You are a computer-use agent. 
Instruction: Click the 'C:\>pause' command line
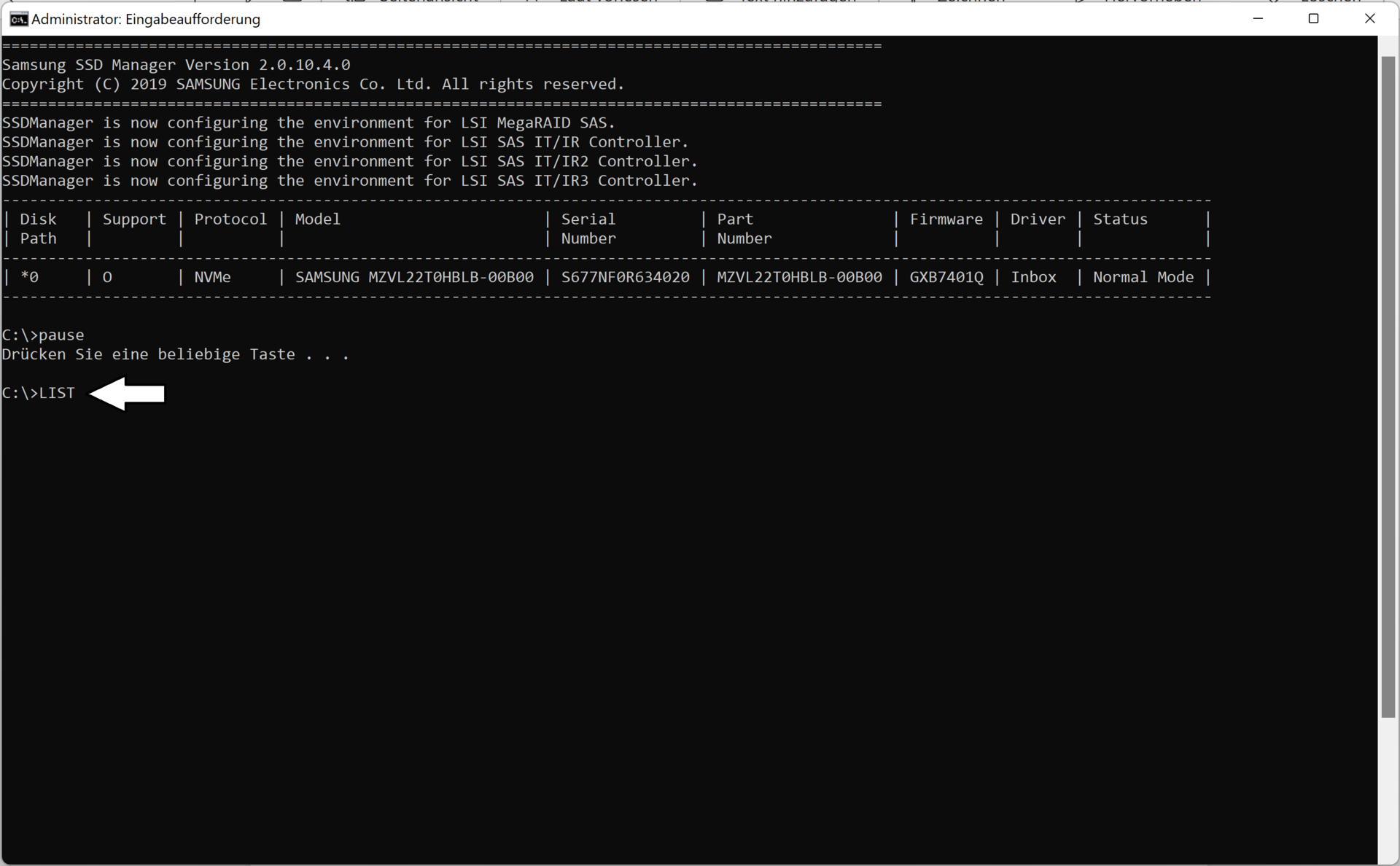point(43,335)
